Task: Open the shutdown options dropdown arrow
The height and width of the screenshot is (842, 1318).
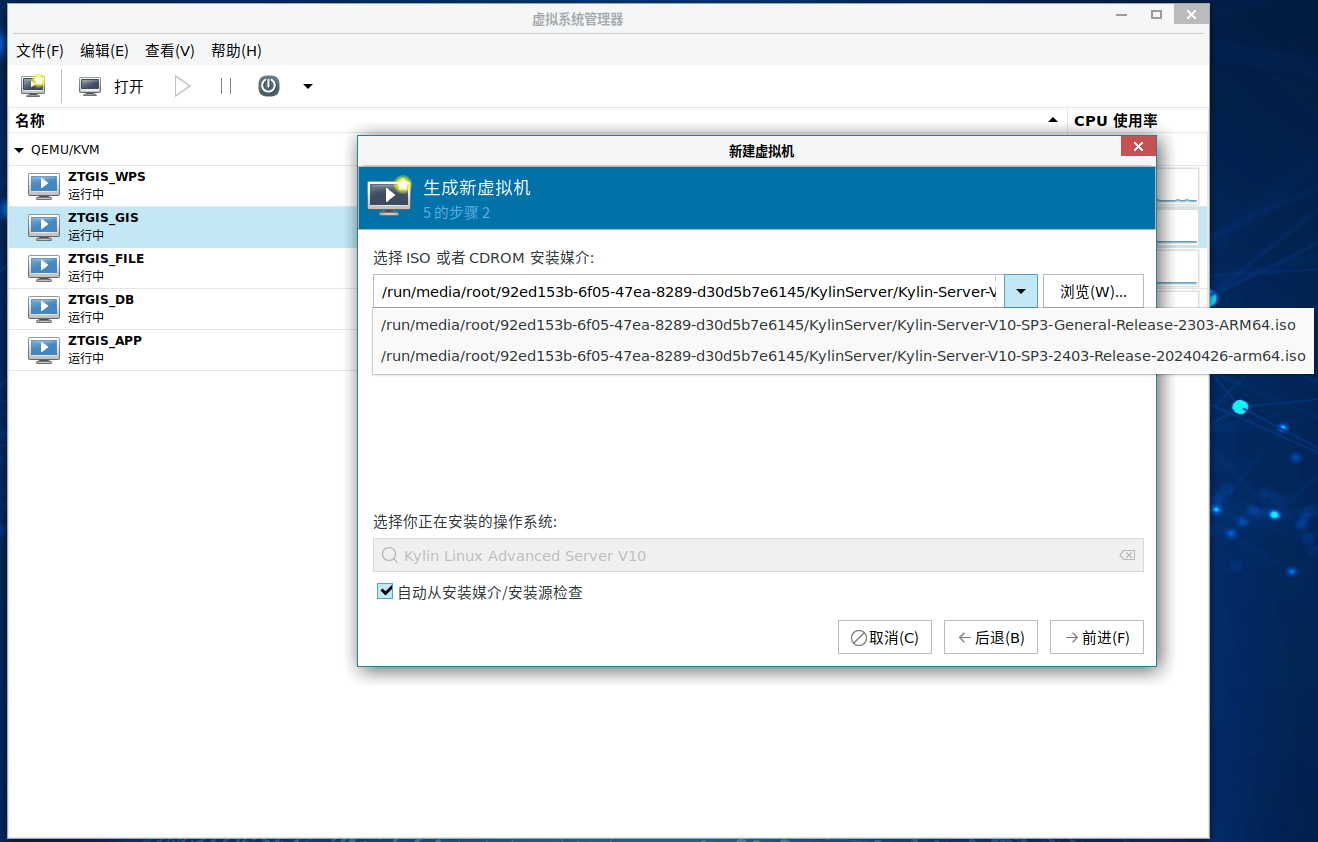Action: point(308,86)
